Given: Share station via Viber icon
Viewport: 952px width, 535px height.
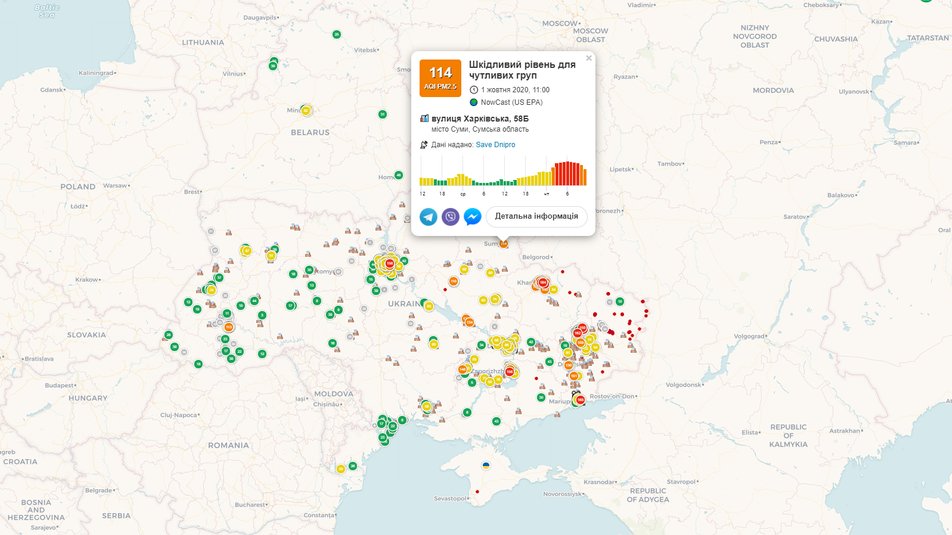Looking at the screenshot, I should (450, 216).
